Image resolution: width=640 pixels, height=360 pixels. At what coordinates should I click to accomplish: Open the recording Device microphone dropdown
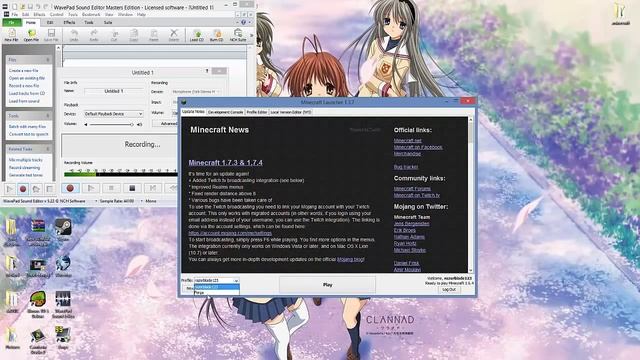tap(196, 92)
